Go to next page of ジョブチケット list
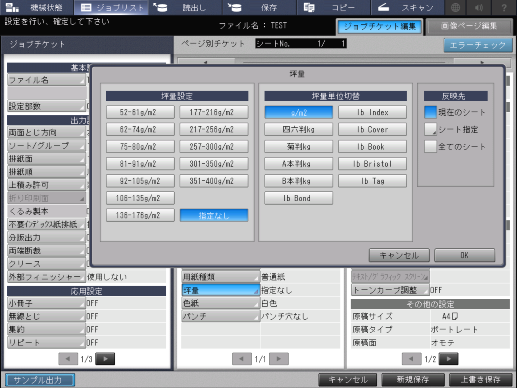The width and height of the screenshot is (517, 388). tap(105, 359)
